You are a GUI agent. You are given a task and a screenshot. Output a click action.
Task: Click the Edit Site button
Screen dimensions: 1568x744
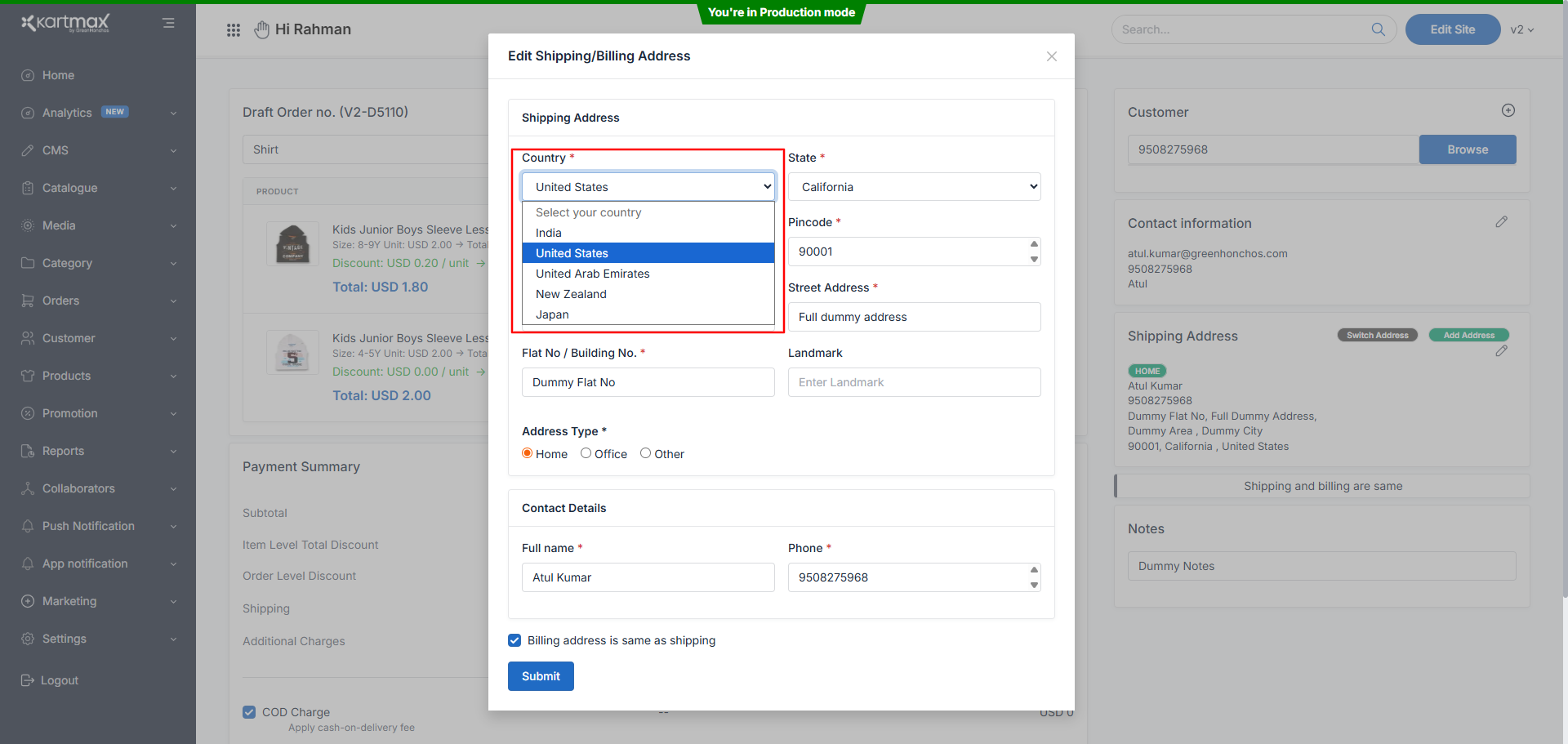[1452, 29]
